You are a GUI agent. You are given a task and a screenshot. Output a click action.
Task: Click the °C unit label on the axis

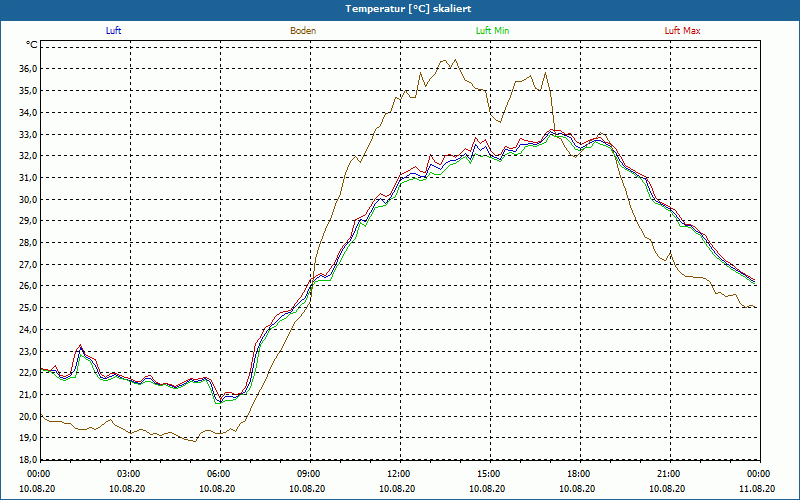pos(32,45)
